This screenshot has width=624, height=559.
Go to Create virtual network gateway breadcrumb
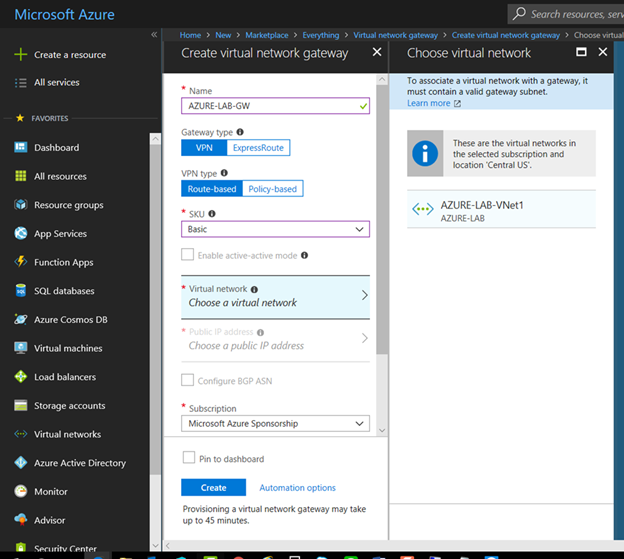click(x=506, y=35)
